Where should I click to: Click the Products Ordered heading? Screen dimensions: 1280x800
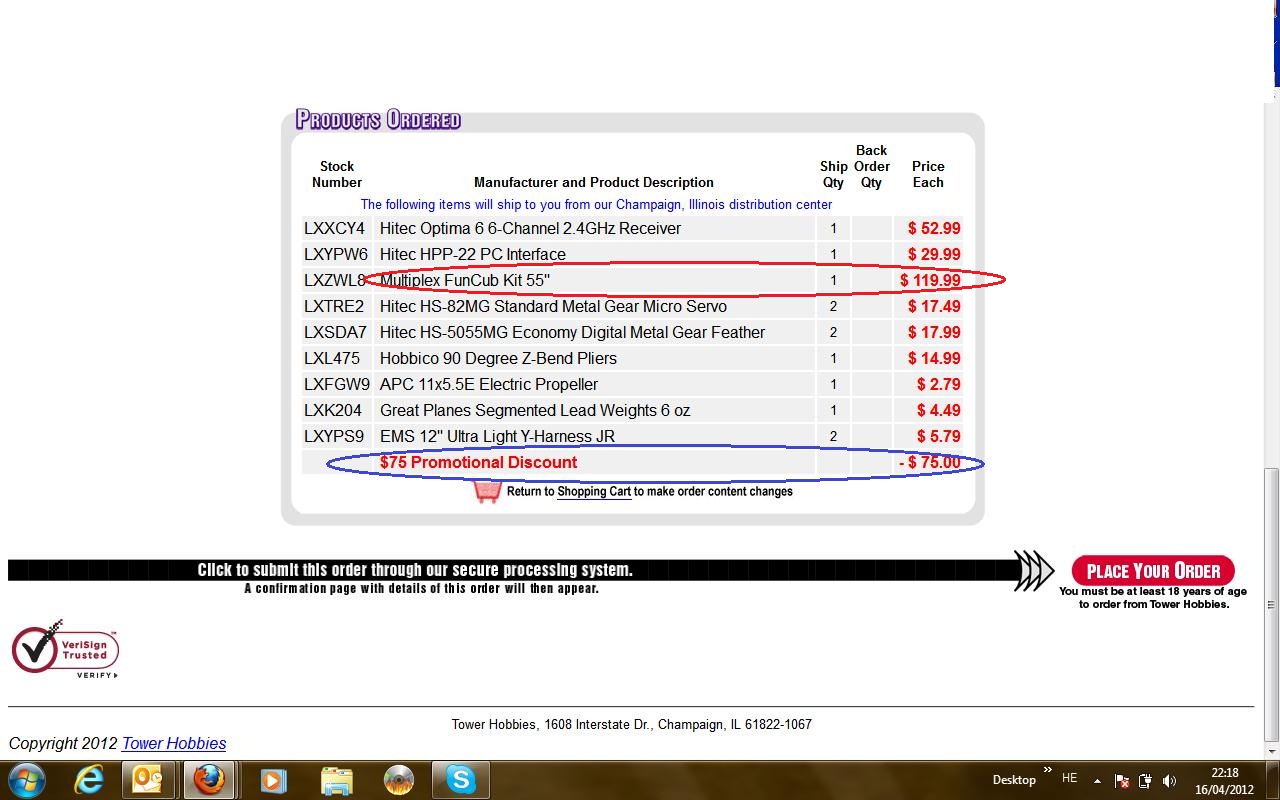[378, 120]
